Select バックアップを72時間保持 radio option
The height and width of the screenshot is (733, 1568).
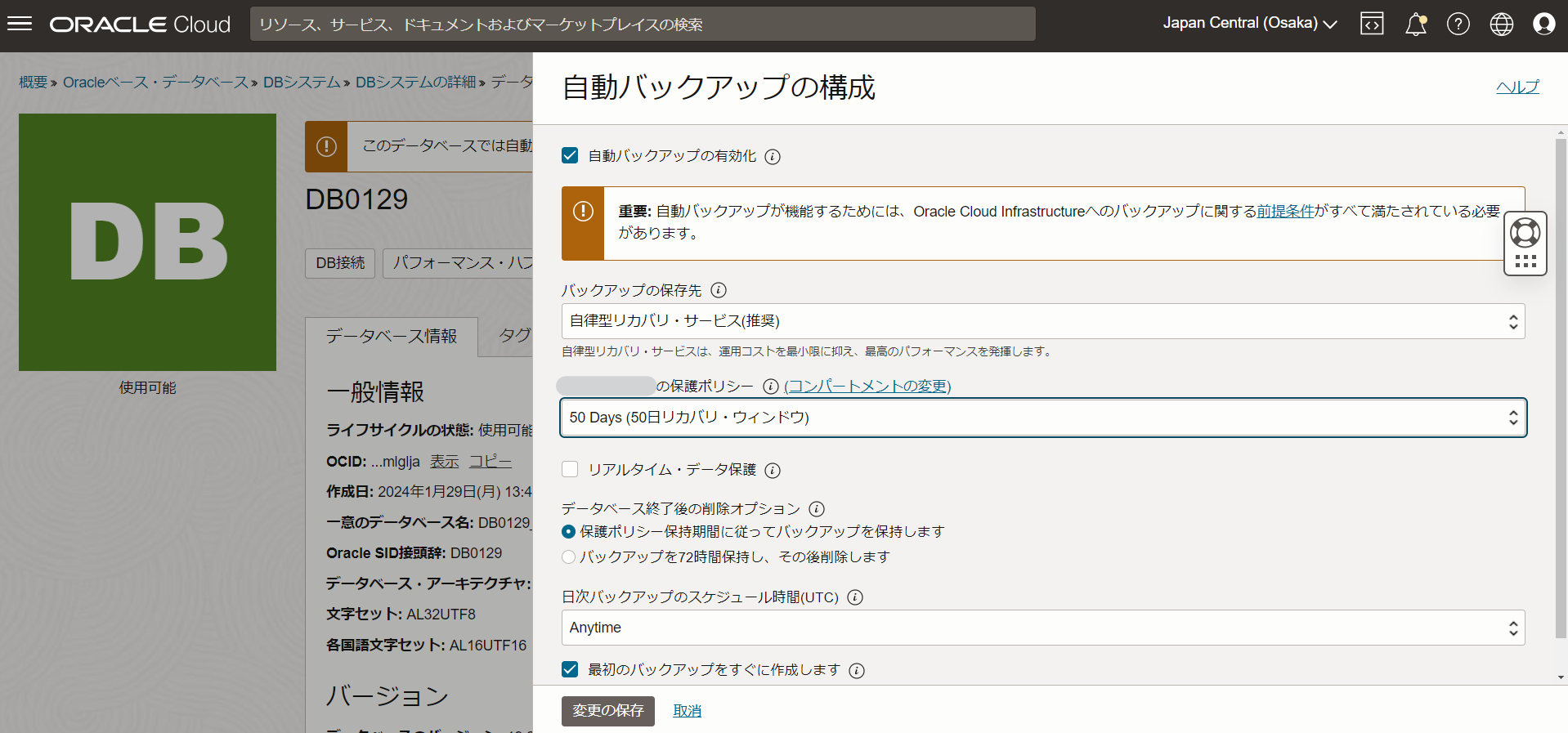coord(569,556)
